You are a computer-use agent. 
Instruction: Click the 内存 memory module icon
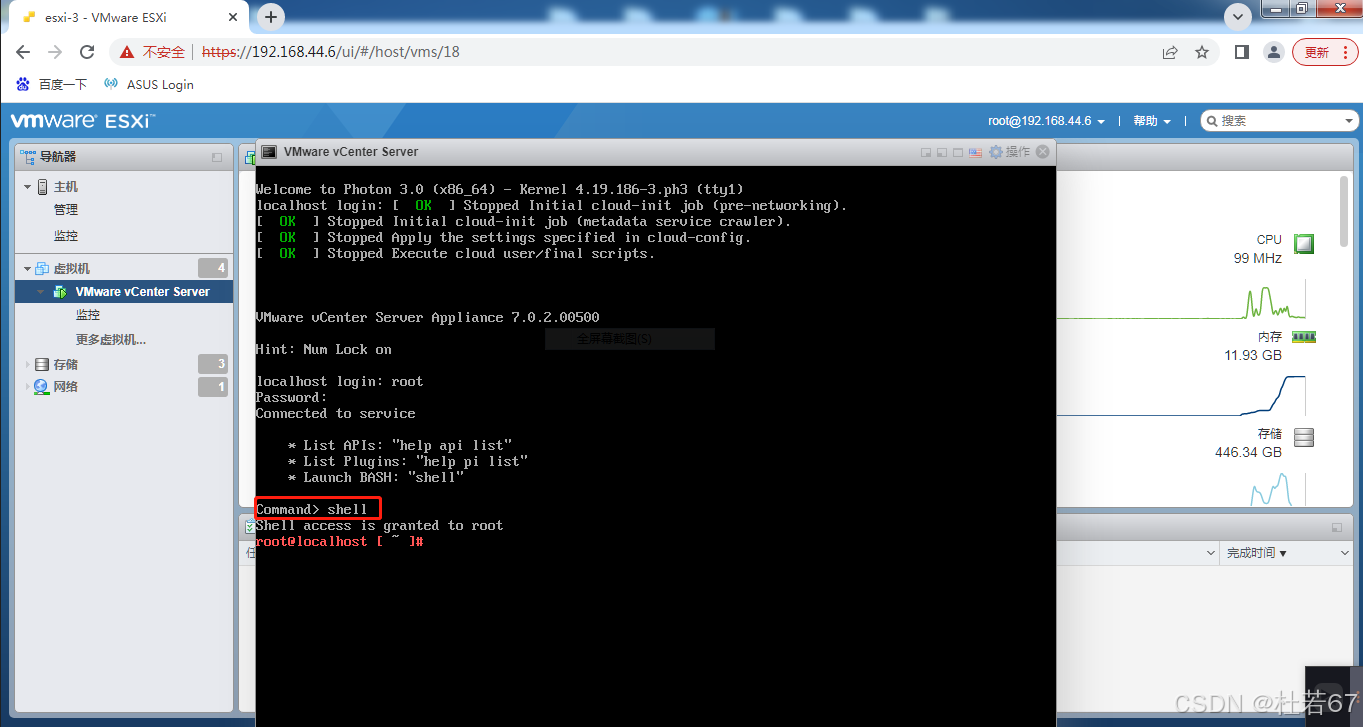click(1304, 338)
